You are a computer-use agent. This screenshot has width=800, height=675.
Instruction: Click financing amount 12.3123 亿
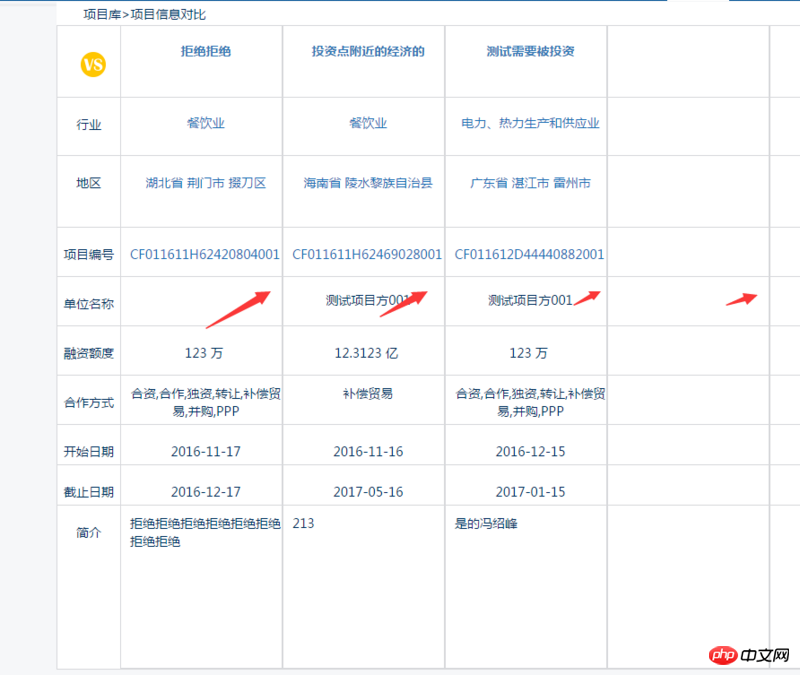point(366,353)
